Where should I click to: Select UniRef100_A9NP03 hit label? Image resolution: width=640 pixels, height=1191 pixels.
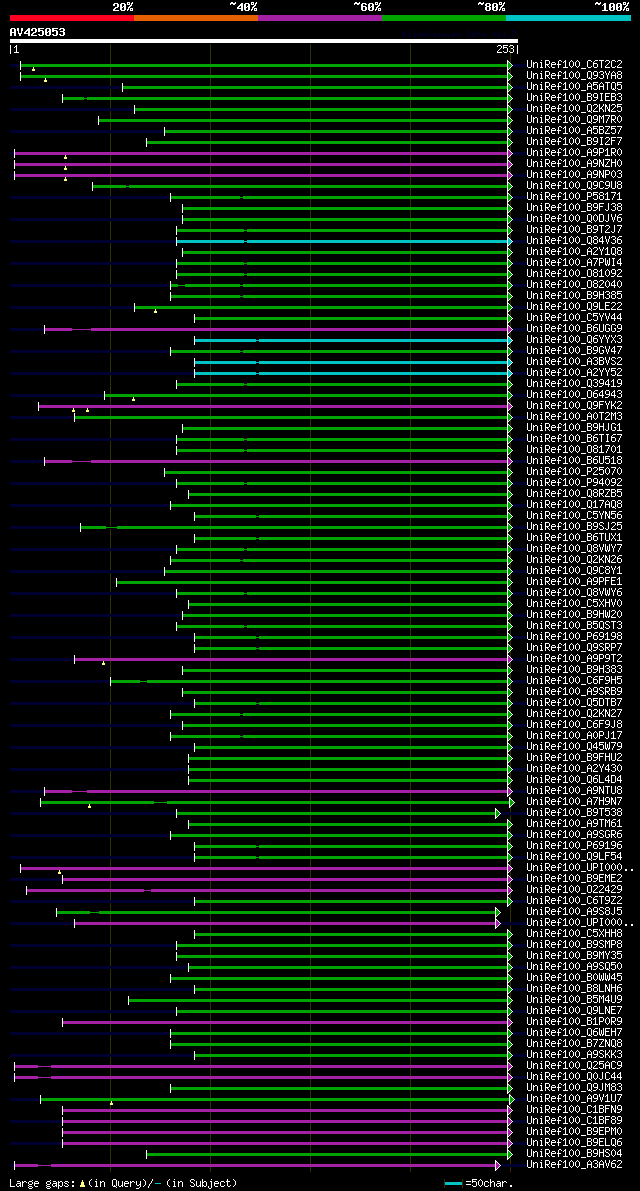pos(574,175)
